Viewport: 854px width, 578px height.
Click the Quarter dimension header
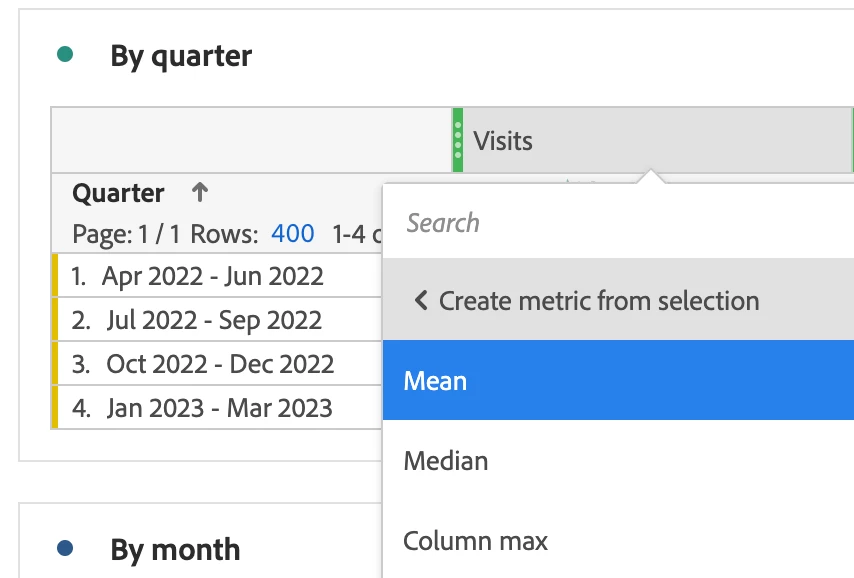point(118,193)
